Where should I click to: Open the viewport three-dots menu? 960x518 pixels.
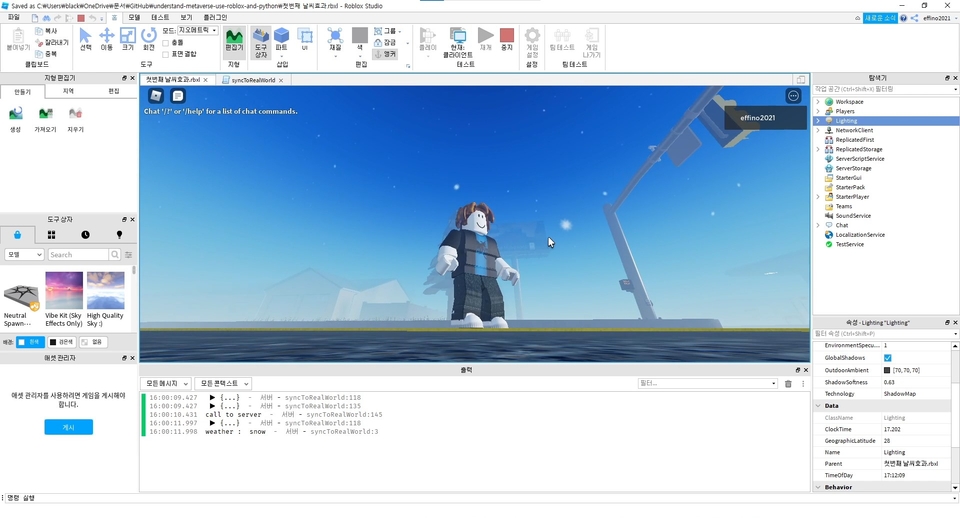point(793,96)
